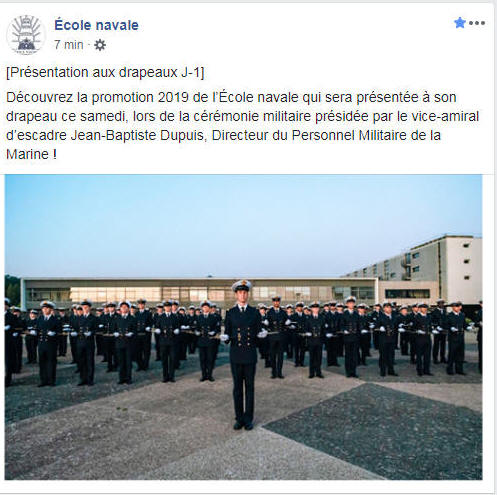This screenshot has height=495, width=497.
Task: Open the ceremony formation photo
Action: 243,327
